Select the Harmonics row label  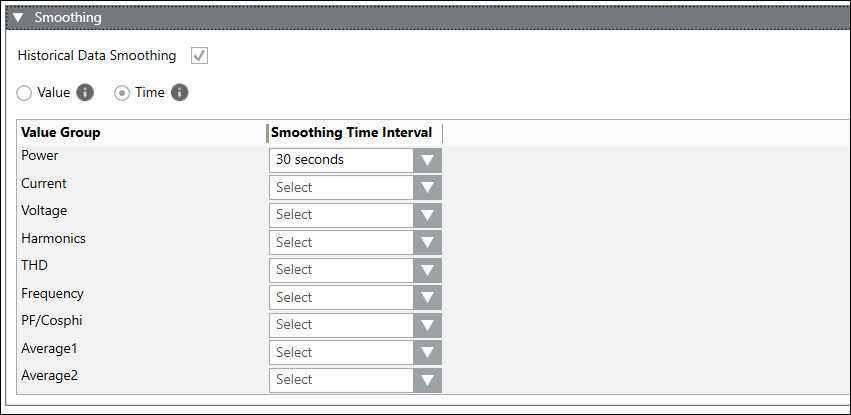pyautogui.click(x=53, y=239)
